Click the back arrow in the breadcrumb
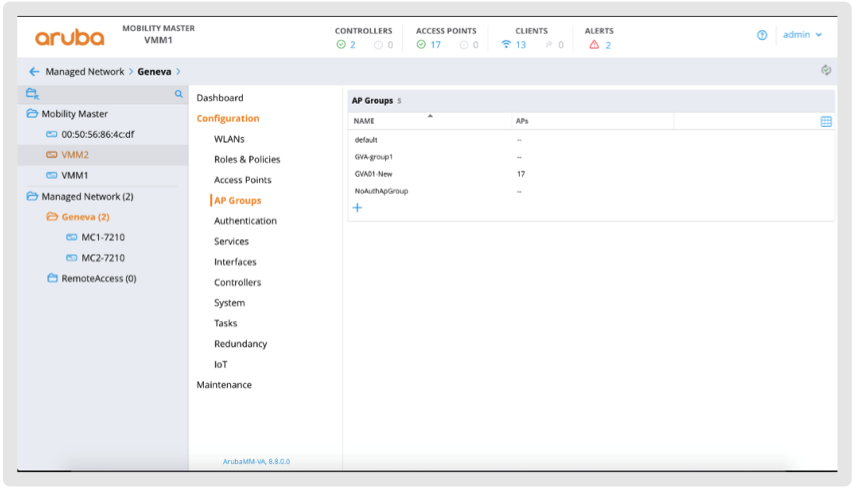The image size is (853, 488). pos(34,72)
